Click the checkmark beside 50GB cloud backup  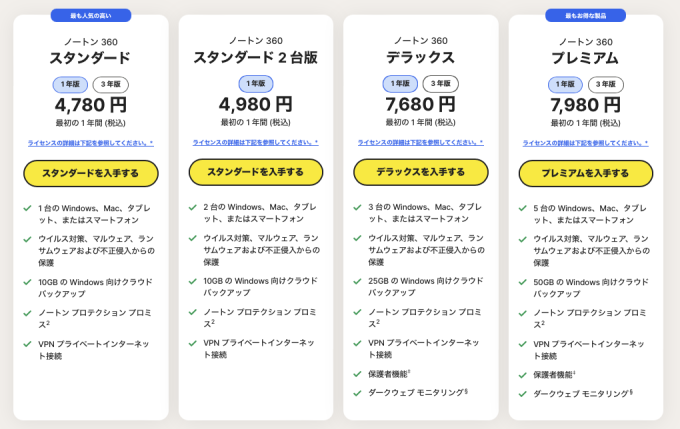point(523,282)
